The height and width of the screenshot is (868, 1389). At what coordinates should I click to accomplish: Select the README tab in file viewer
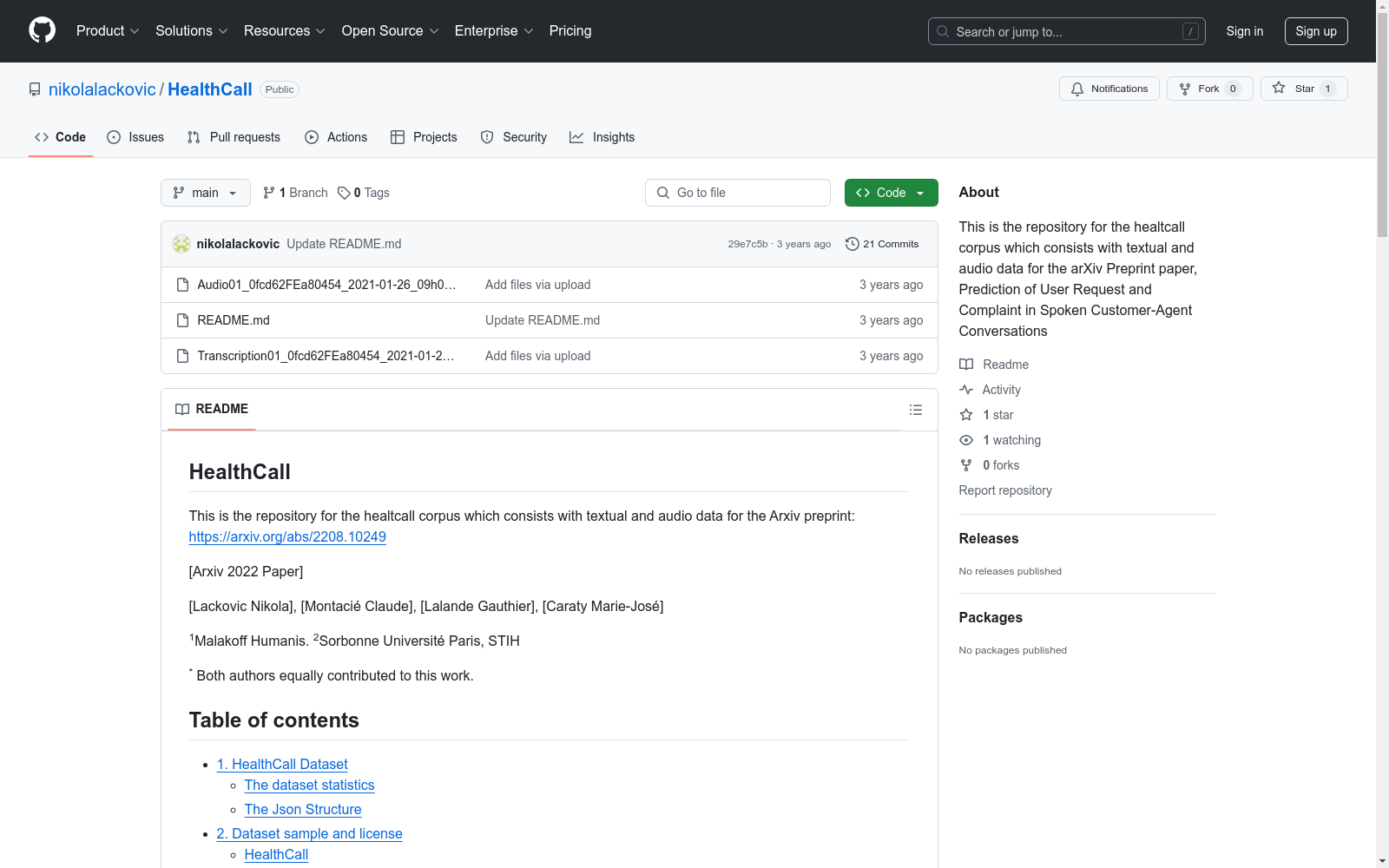(x=212, y=409)
